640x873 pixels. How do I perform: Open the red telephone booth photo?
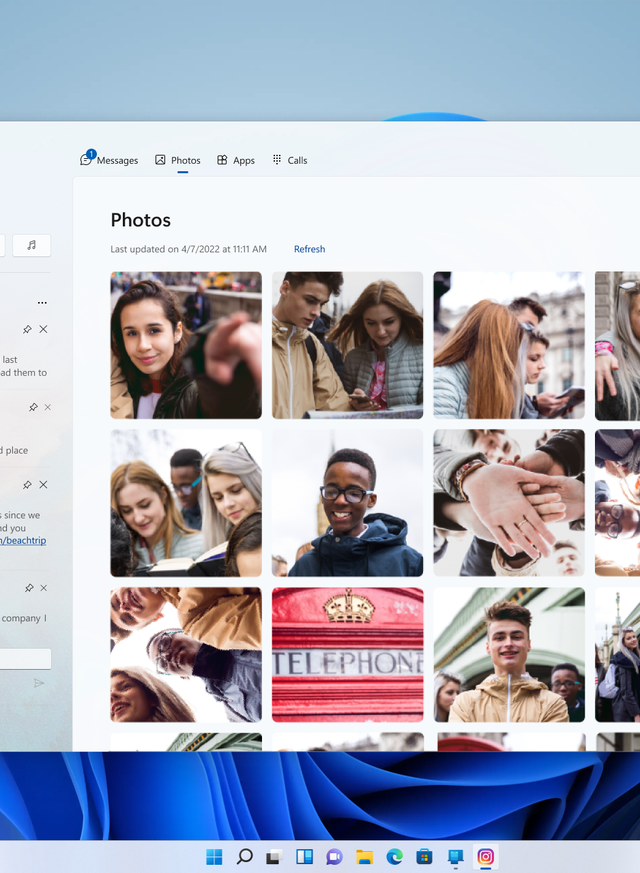pyautogui.click(x=347, y=654)
